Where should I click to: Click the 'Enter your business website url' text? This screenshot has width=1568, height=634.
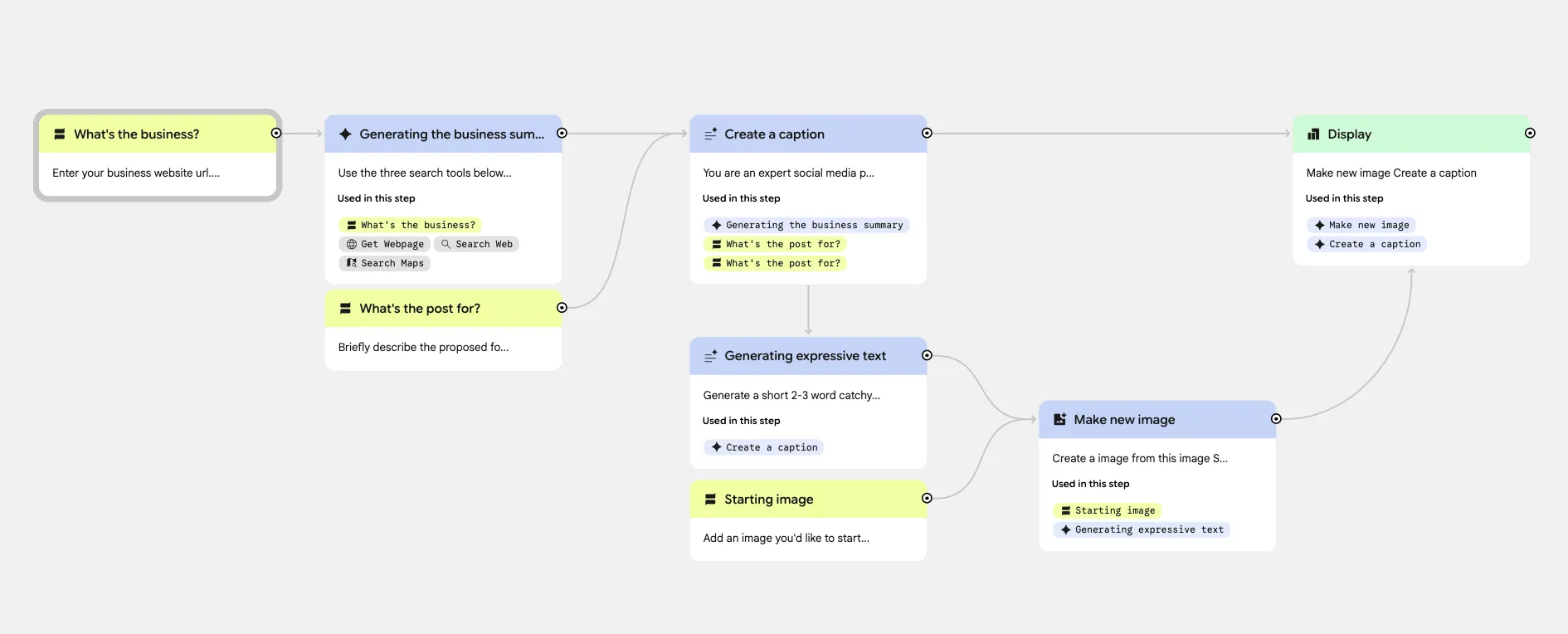click(x=136, y=173)
